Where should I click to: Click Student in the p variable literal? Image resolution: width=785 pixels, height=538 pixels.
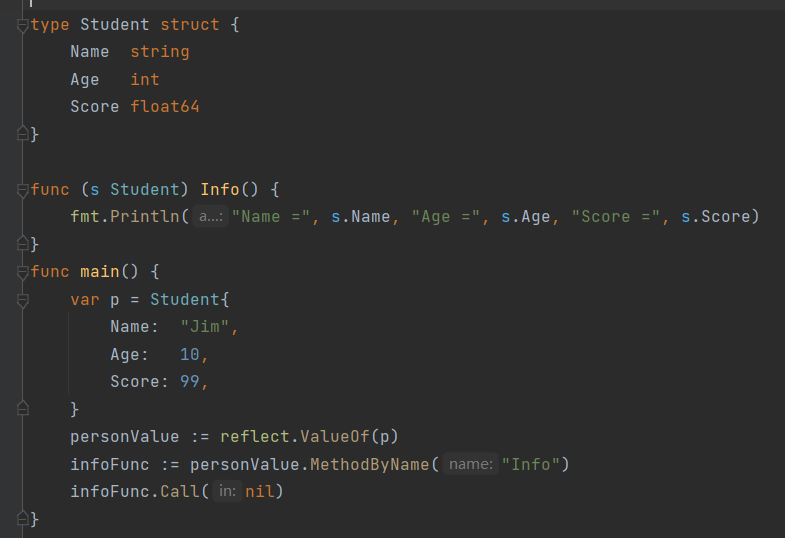tap(185, 299)
